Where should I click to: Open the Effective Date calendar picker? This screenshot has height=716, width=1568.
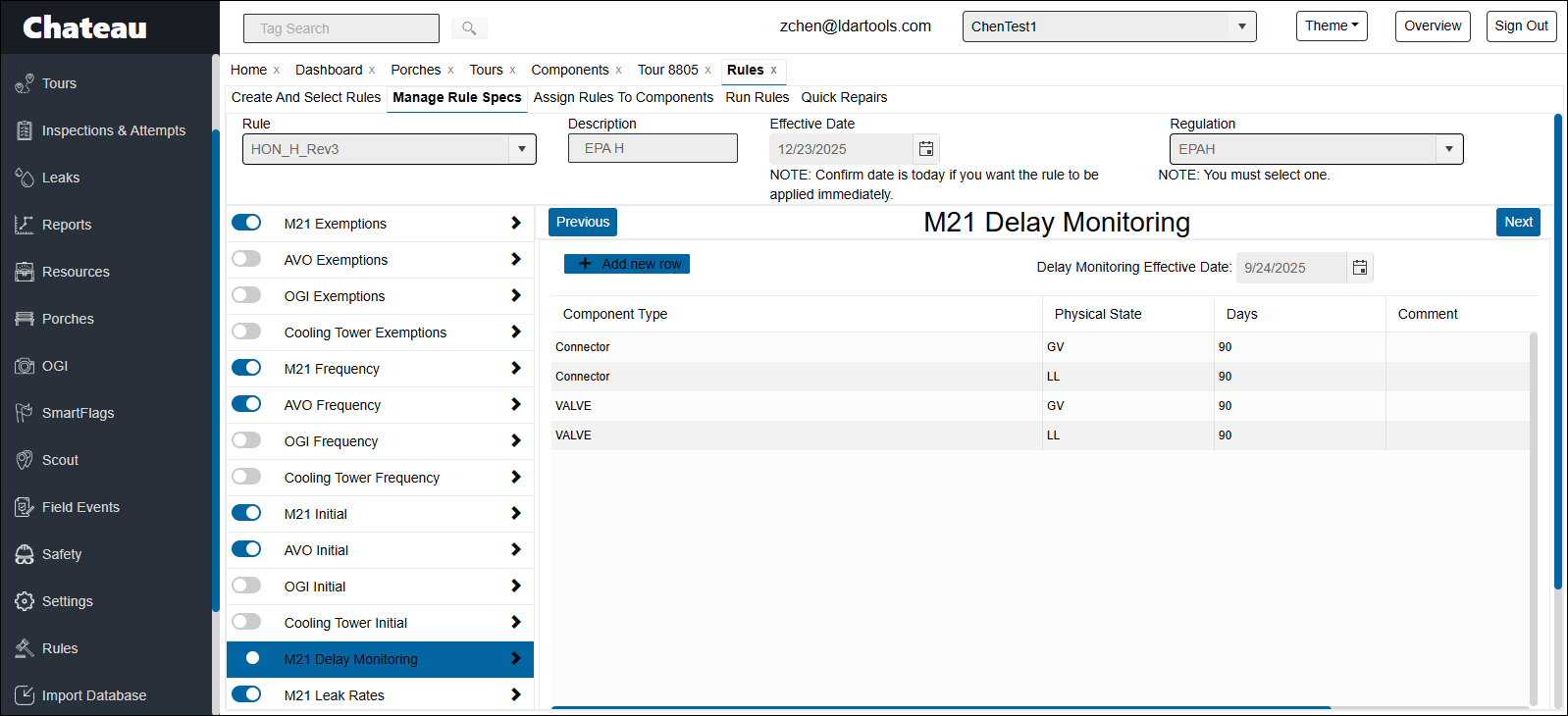(925, 149)
